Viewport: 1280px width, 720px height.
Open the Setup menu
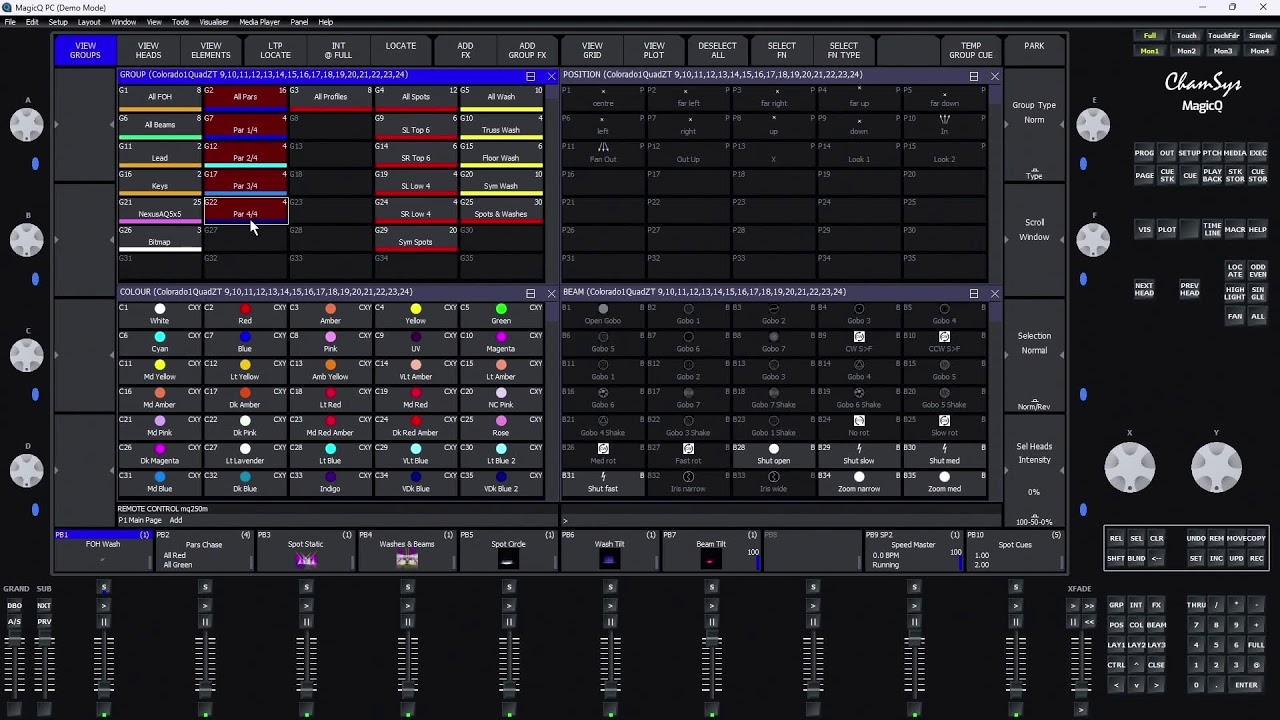(58, 22)
